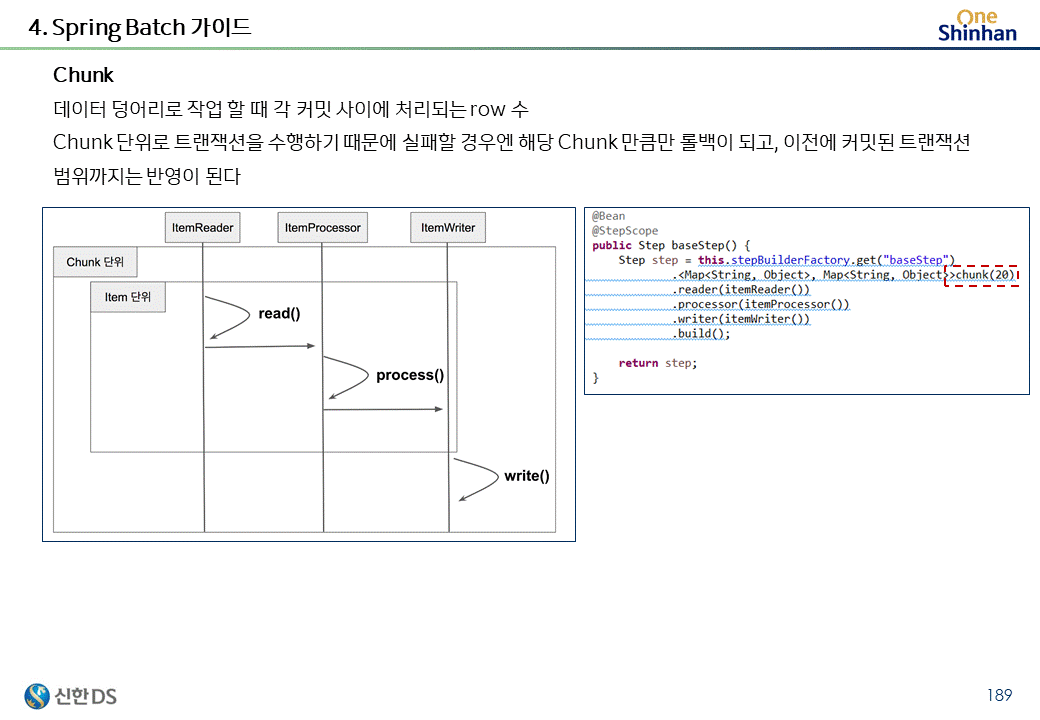Image resolution: width=1040 pixels, height=720 pixels.
Task: Click the ItemReader box in diagram
Action: (x=202, y=227)
